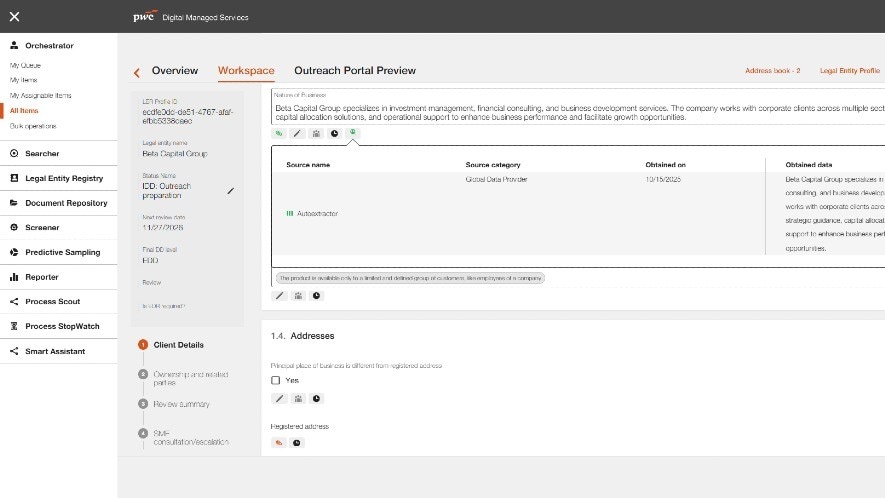Select Ownership and related parties step

click(191, 378)
